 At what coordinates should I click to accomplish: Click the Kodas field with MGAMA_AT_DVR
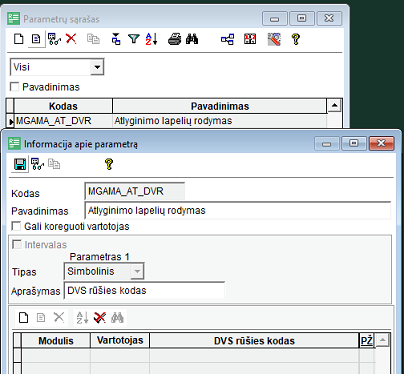click(x=135, y=191)
